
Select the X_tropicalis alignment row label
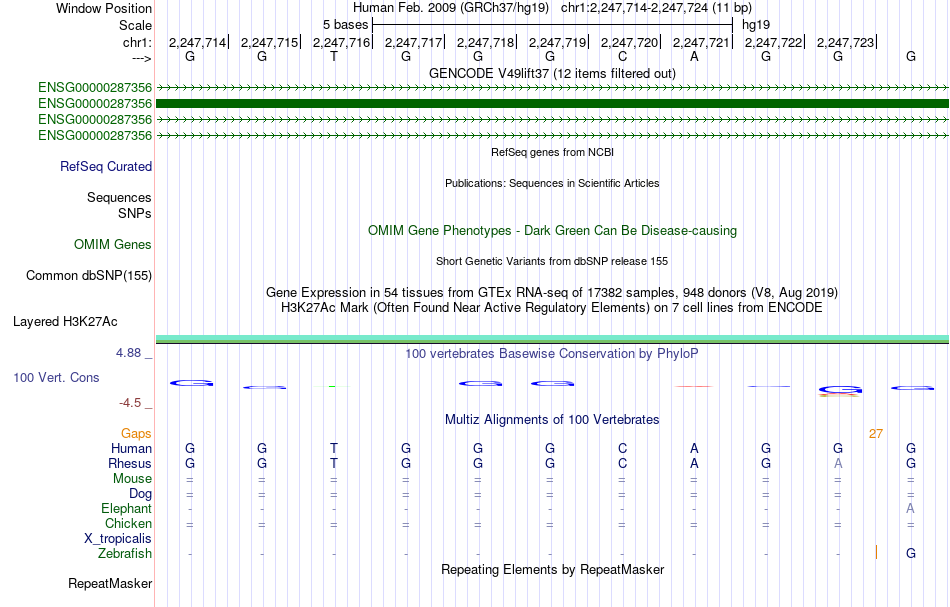tap(118, 539)
